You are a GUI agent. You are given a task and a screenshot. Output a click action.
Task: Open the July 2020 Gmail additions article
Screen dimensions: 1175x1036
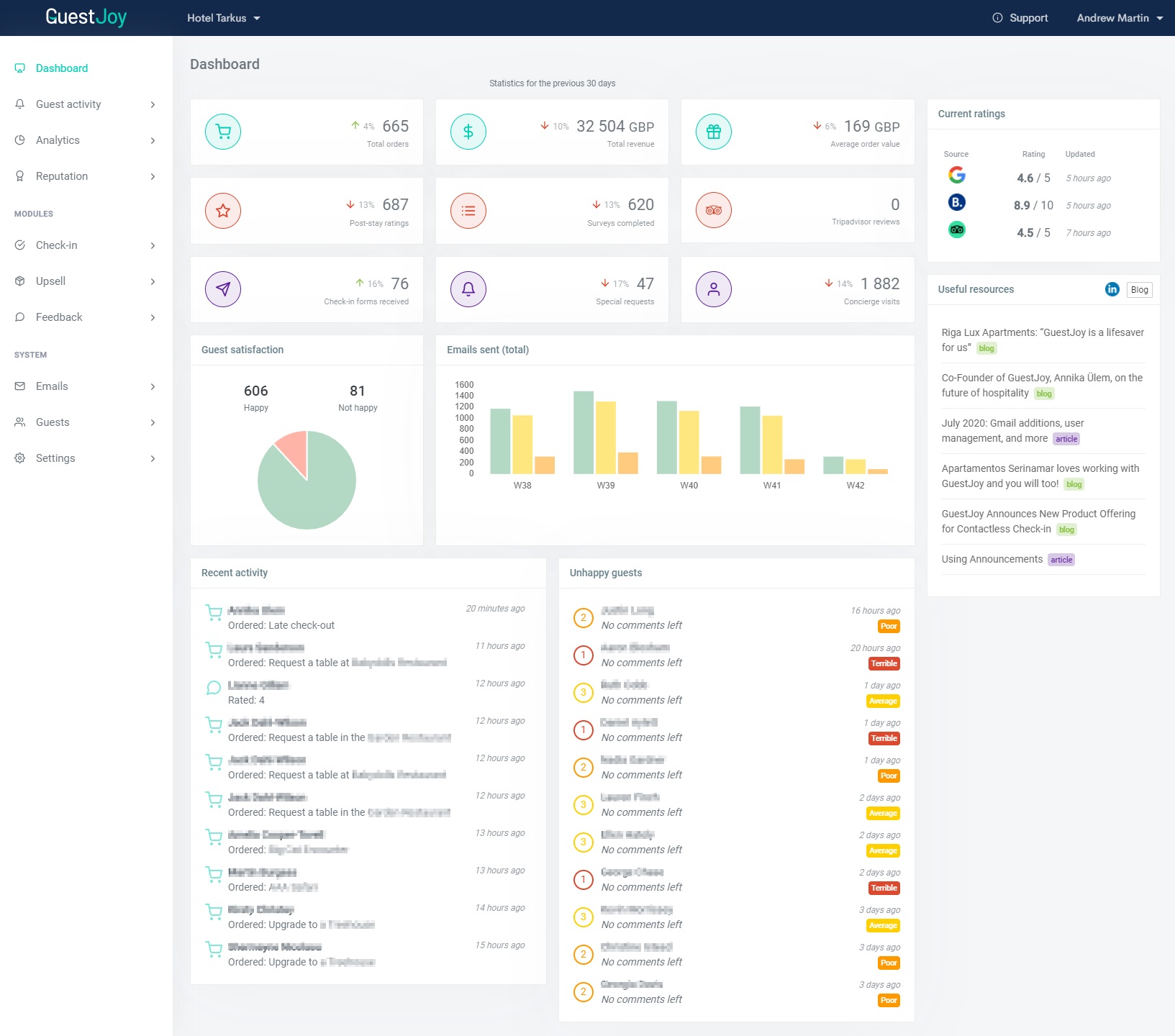pyautogui.click(x=1012, y=430)
